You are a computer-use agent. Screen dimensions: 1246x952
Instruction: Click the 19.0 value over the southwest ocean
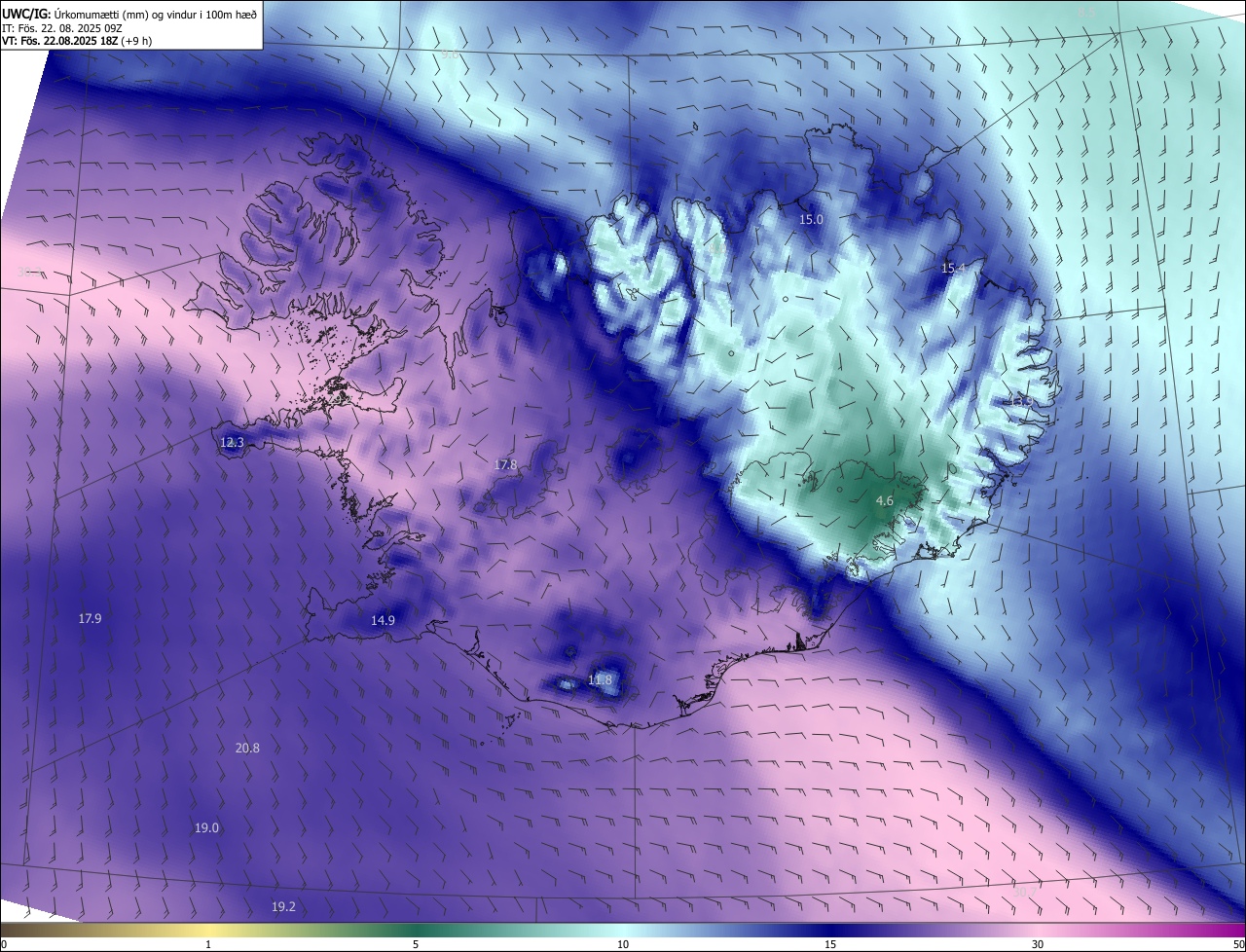206,827
